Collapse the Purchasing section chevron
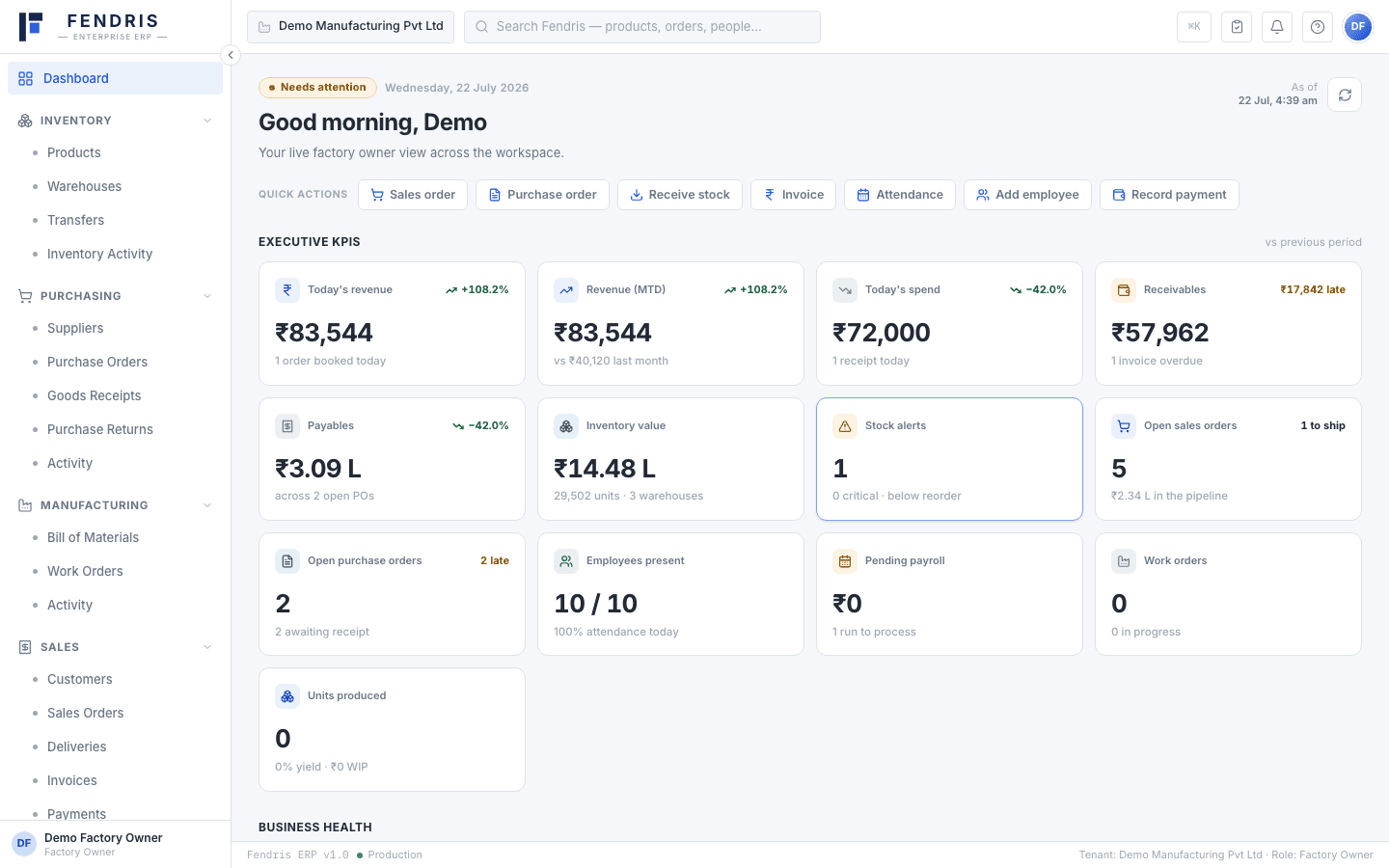Viewport: 1389px width, 868px height. pos(207,296)
